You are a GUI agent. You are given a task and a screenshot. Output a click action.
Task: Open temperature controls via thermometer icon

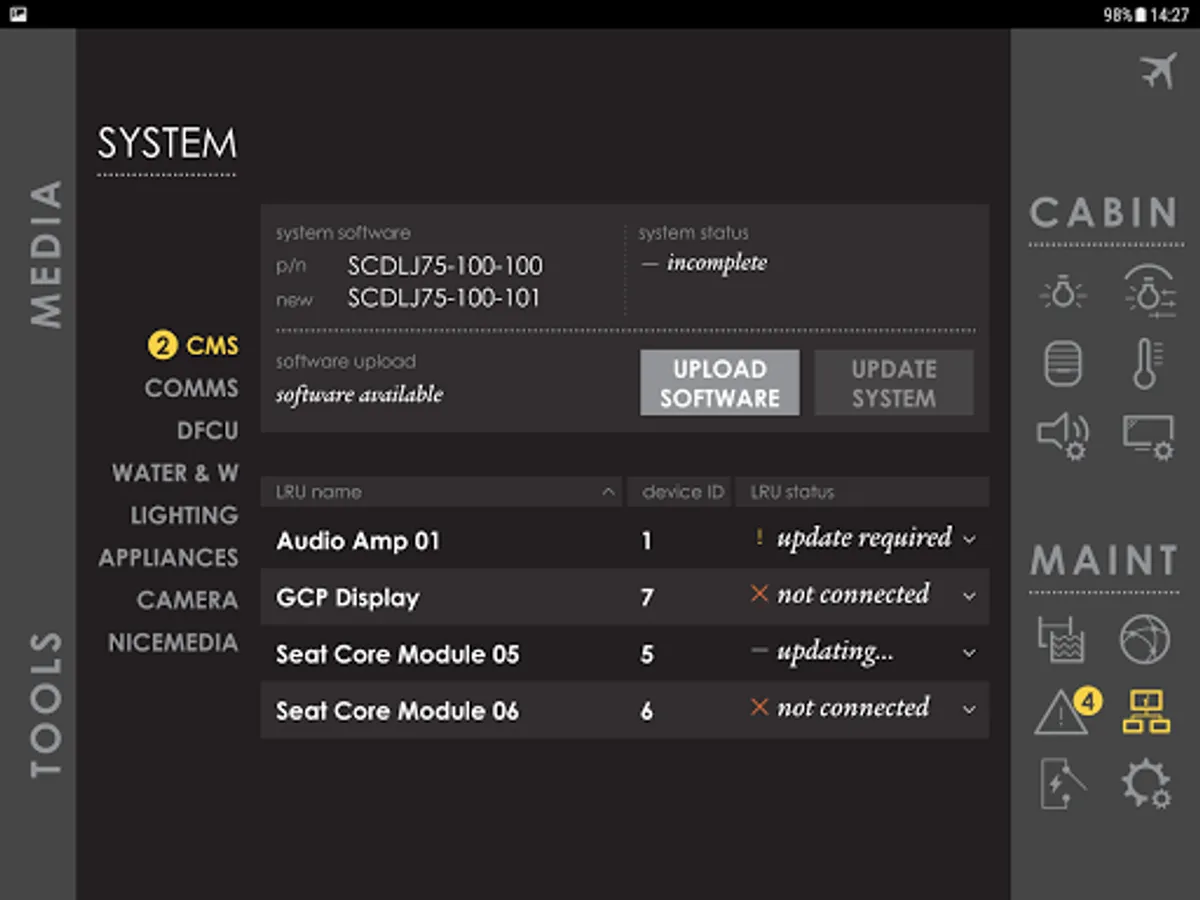coord(1148,363)
